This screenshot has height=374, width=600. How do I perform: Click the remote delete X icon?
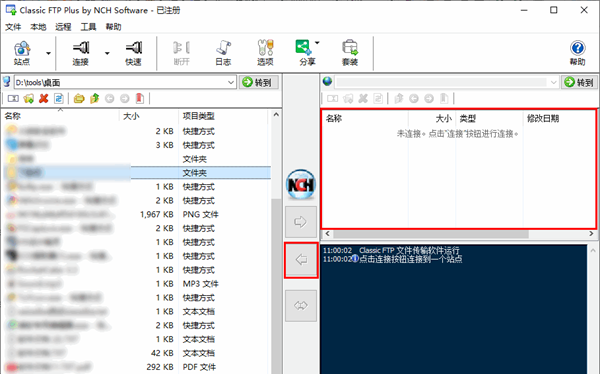pyautogui.click(x=363, y=99)
